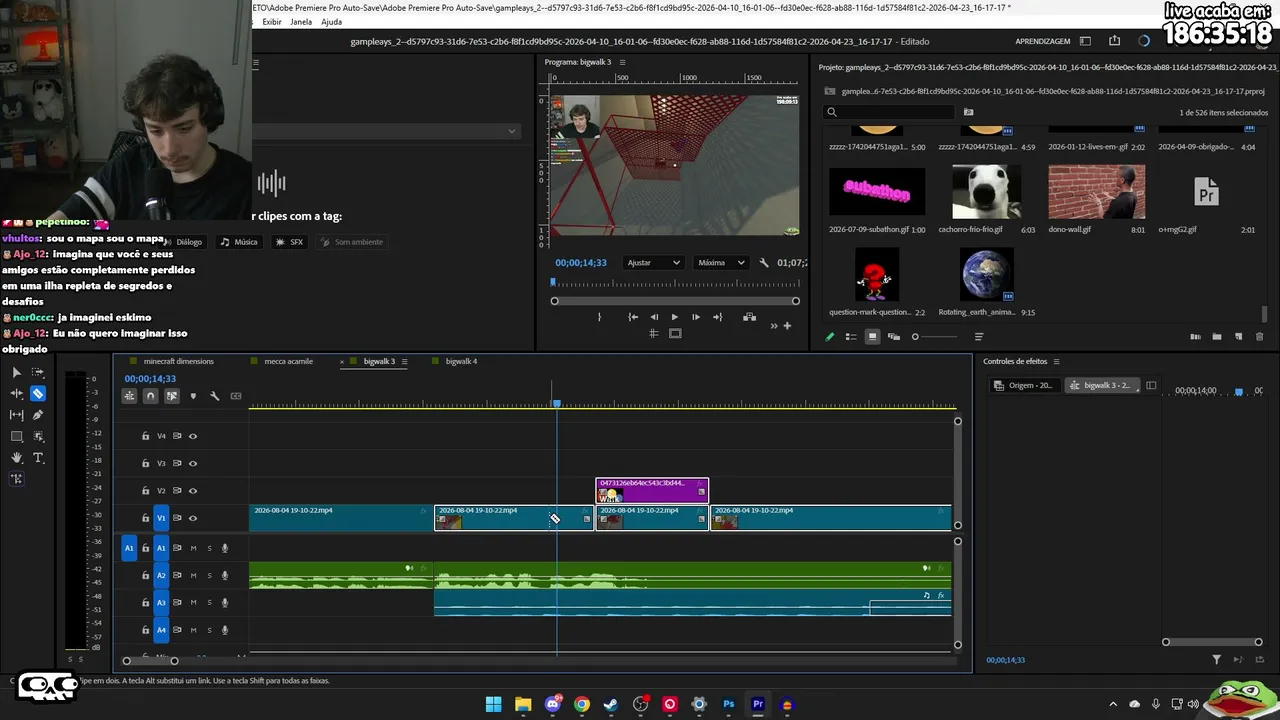Select the purple clip on track V2
Screen dimensions: 1280x720
tap(652, 490)
